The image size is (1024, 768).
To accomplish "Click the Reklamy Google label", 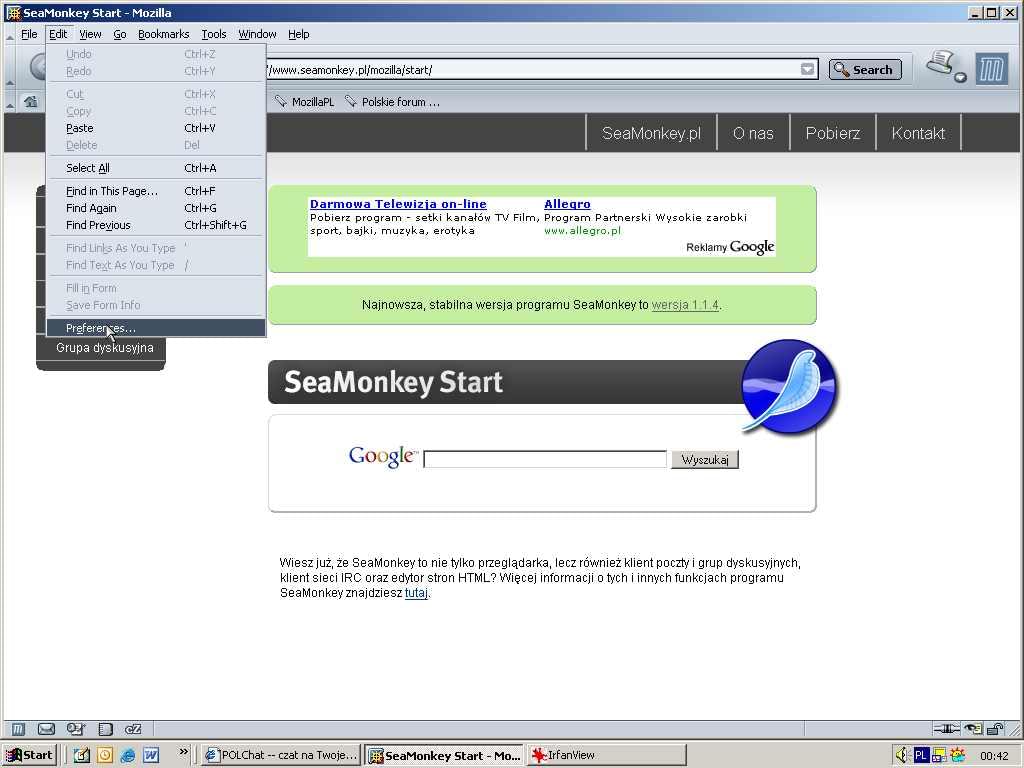I will coord(730,247).
